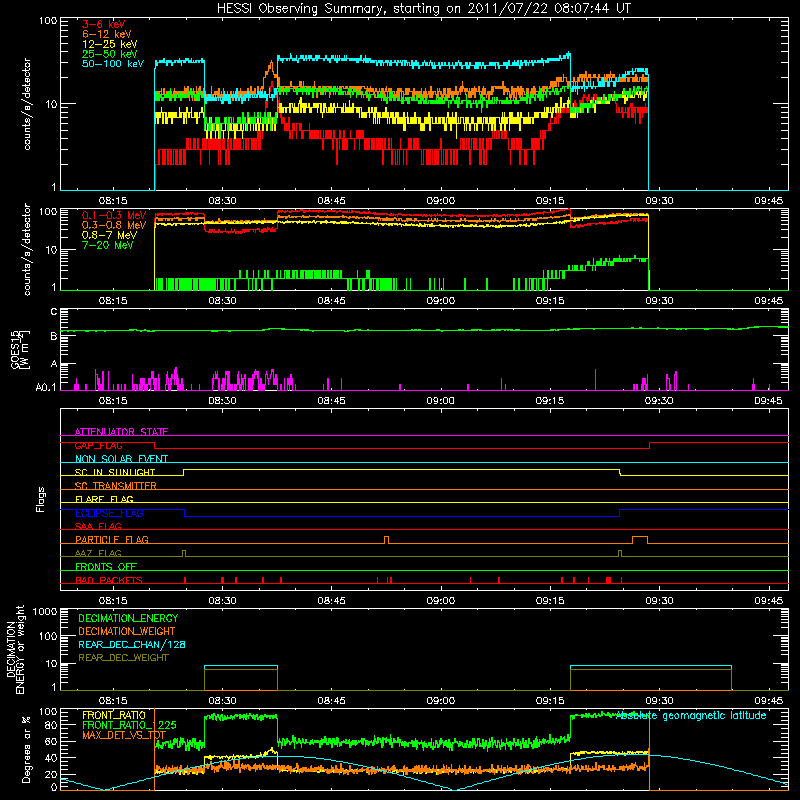Select the DECIMATION_ENERGY legend label
This screenshot has height=800, width=800.
point(128,618)
